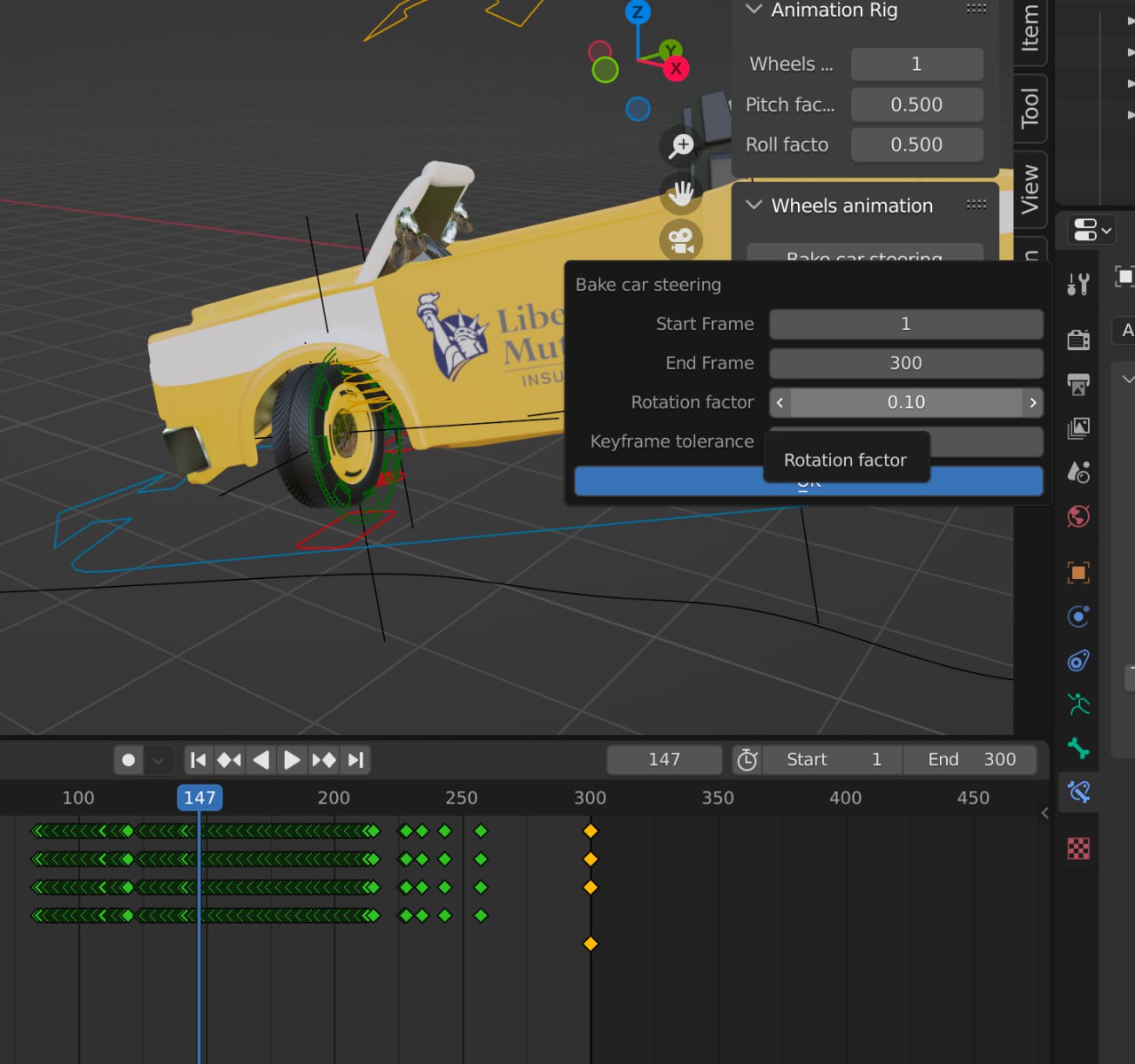Click the Rotation factor slider field

(905, 403)
